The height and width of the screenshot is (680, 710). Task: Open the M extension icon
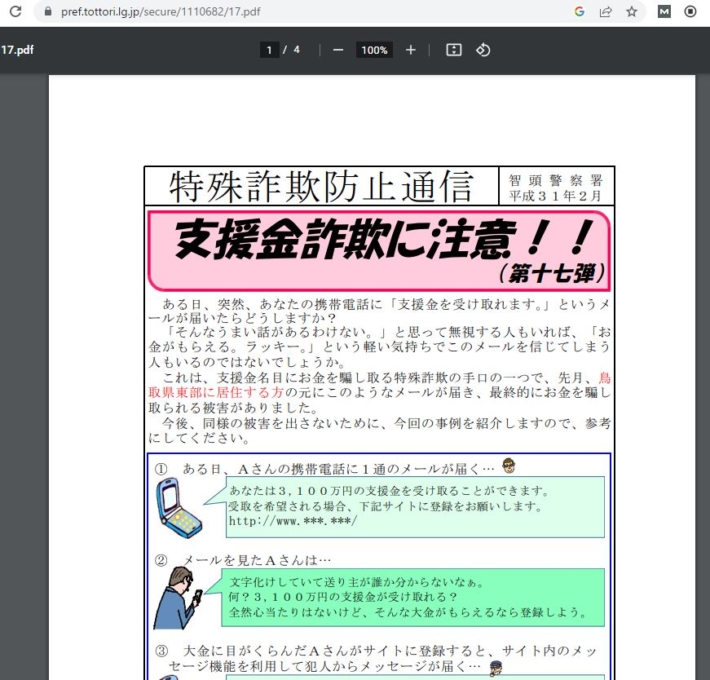click(664, 11)
